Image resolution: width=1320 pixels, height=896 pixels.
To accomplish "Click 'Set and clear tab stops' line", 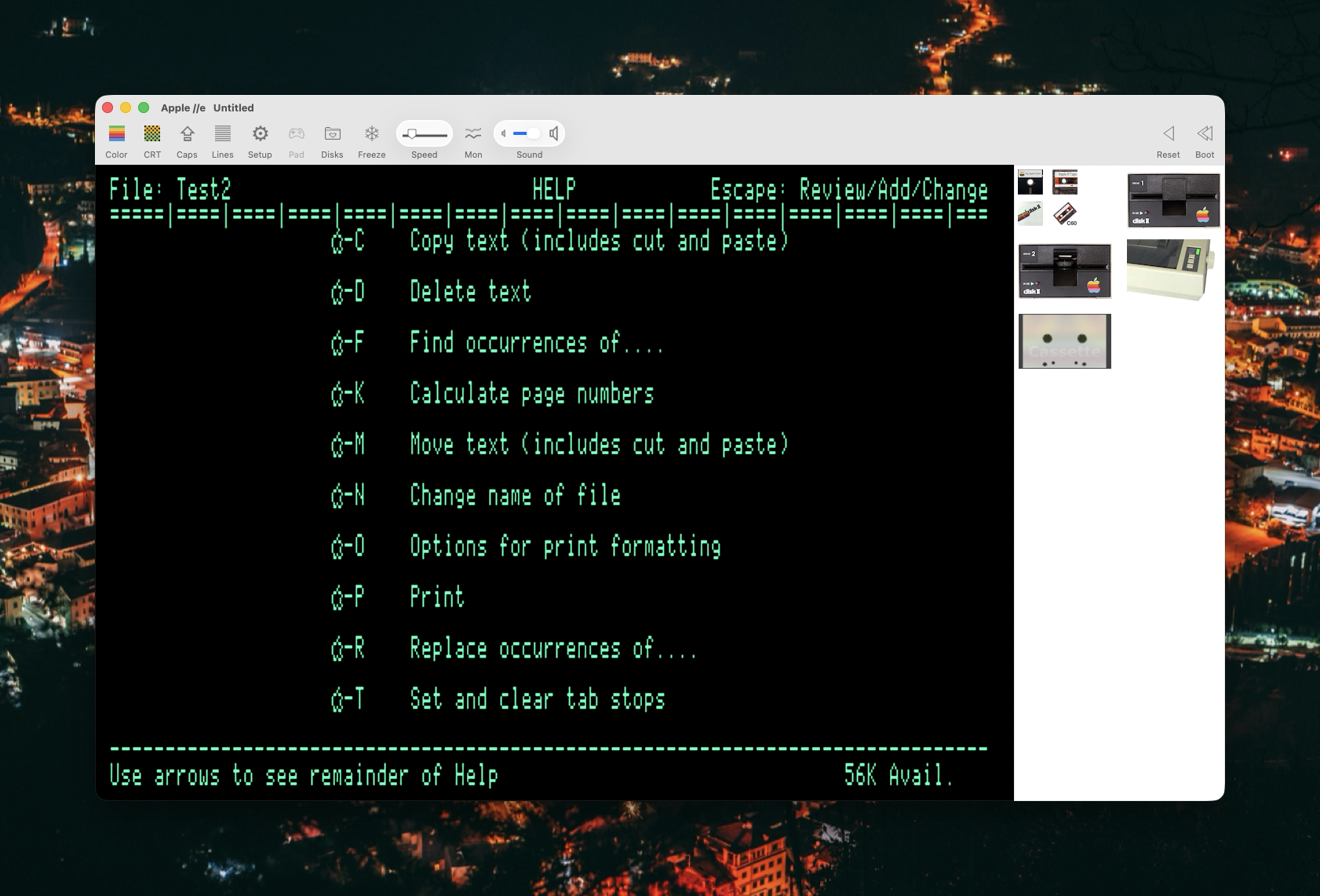I will click(498, 699).
